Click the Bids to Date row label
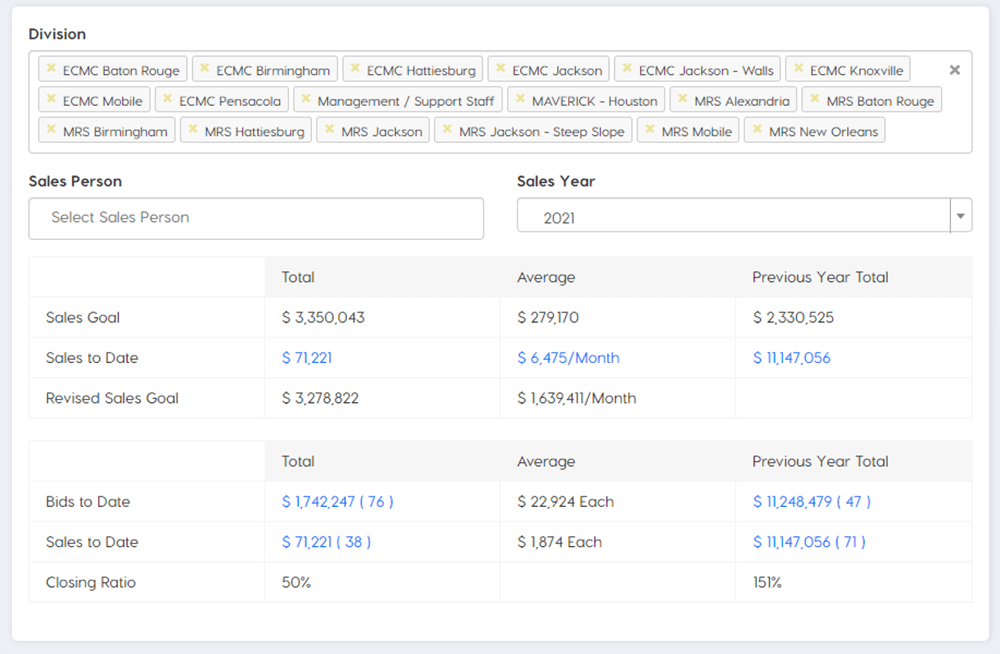Screen dimensions: 1000x654 tap(88, 502)
